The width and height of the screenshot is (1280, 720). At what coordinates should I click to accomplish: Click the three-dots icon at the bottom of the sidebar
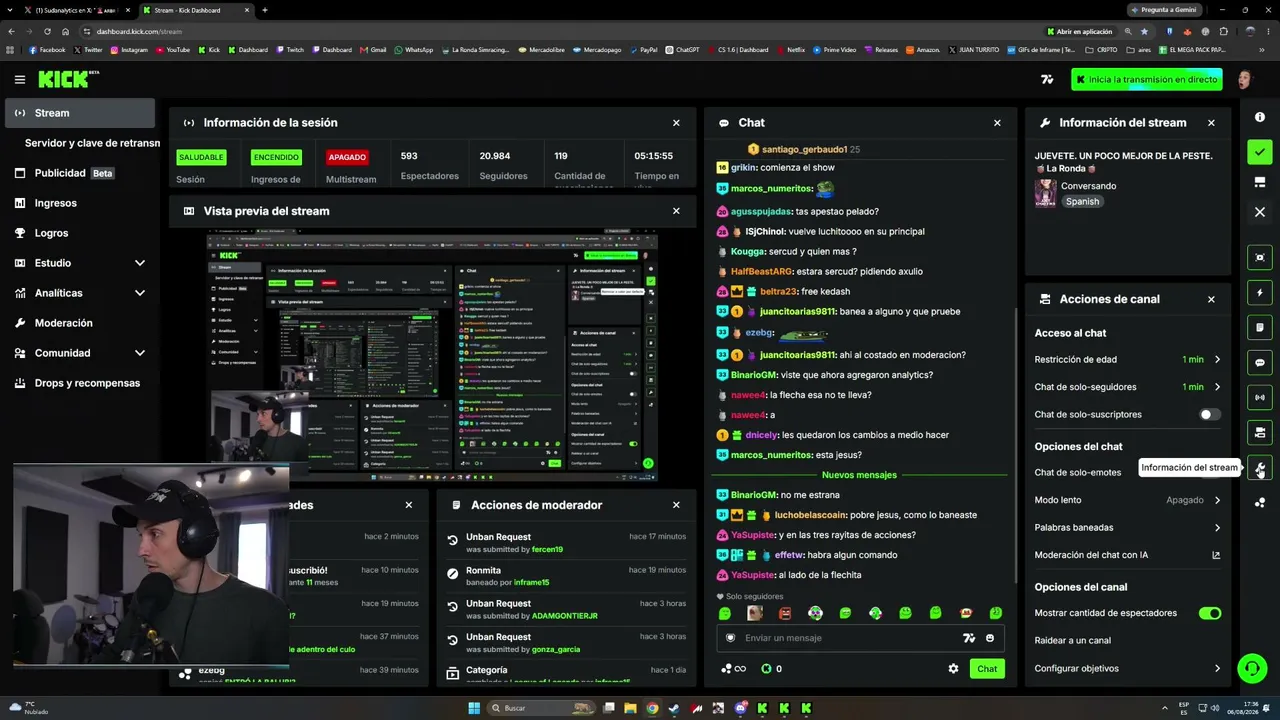1260,503
